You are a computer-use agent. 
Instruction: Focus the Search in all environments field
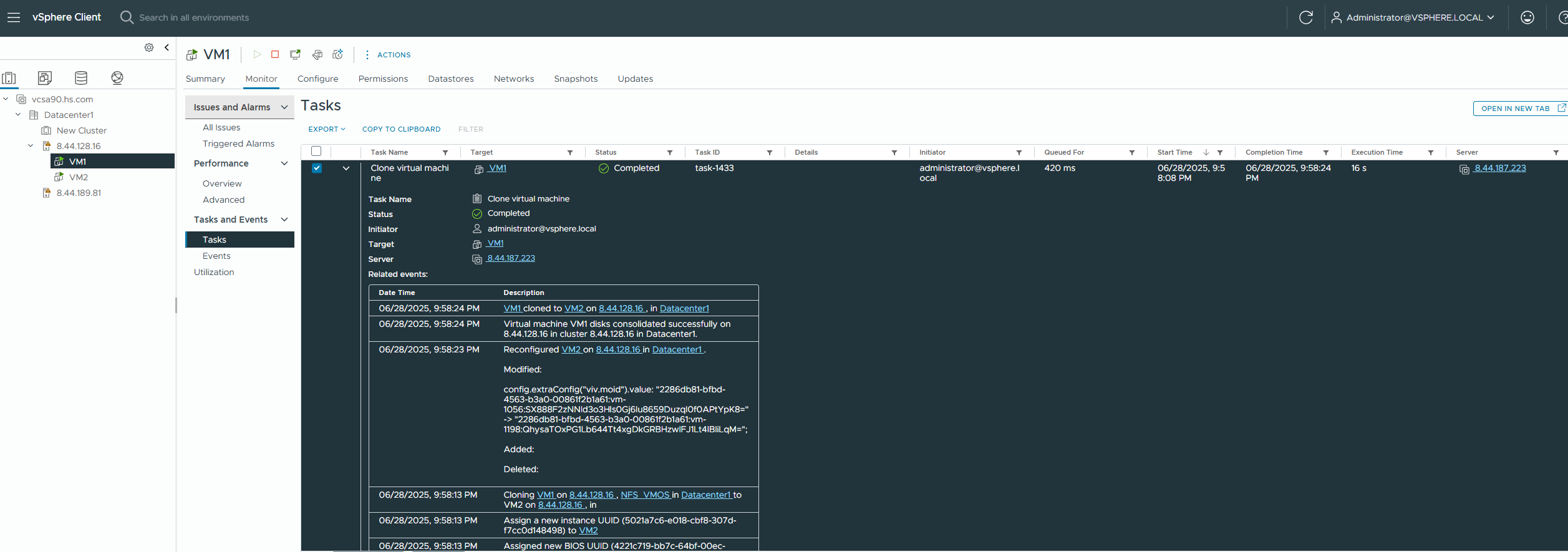(194, 17)
